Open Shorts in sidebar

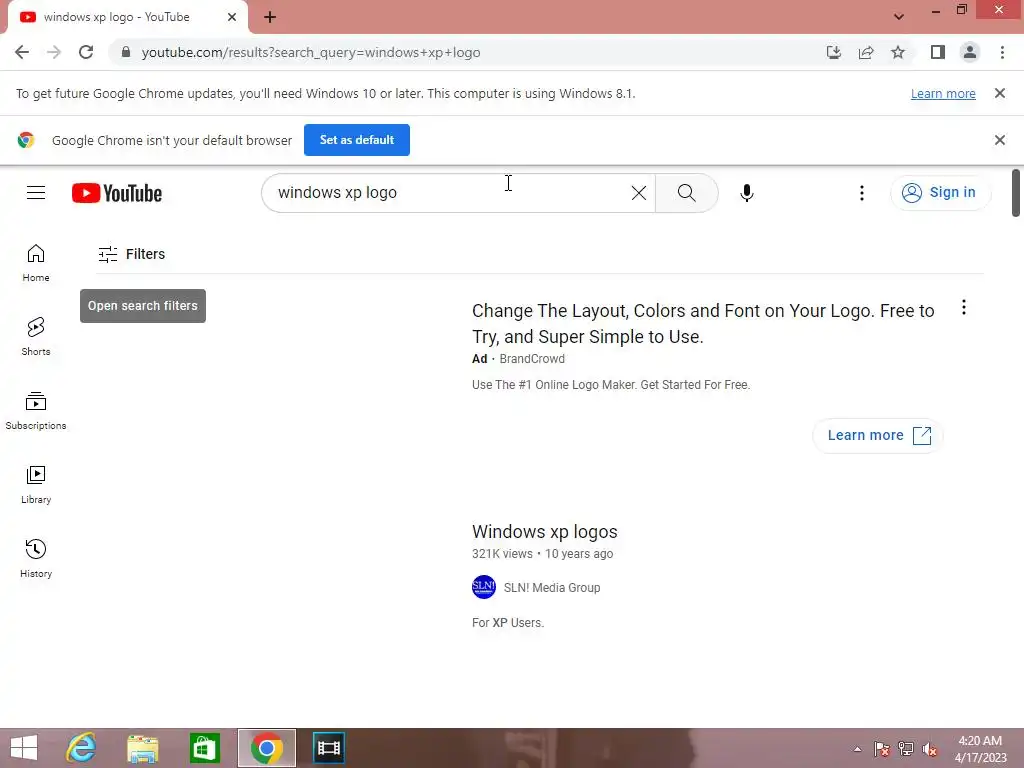coord(36,336)
